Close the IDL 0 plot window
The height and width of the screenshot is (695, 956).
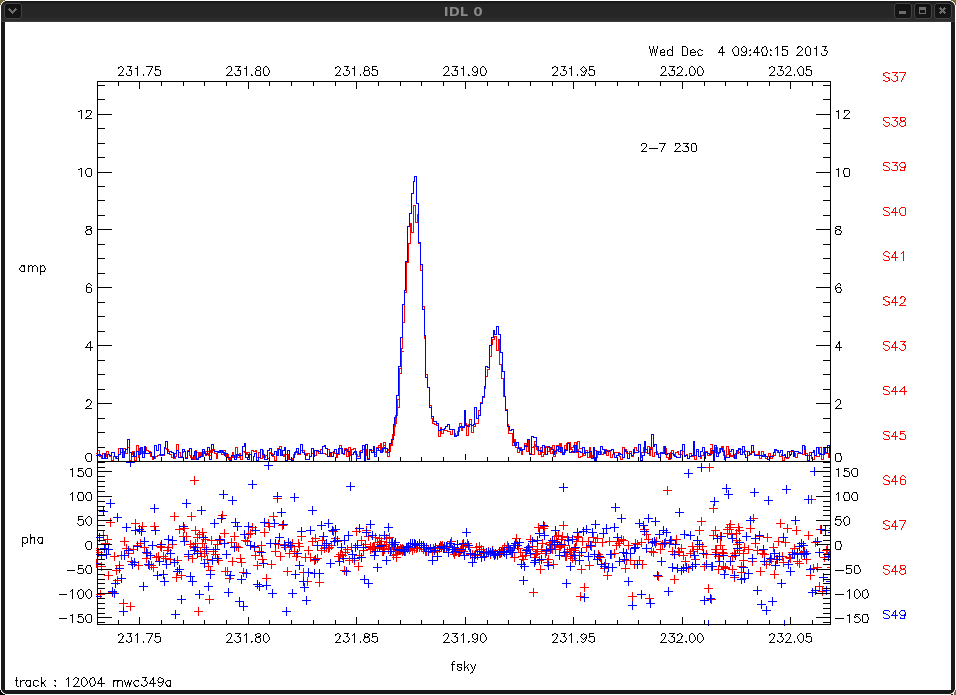[x=942, y=11]
